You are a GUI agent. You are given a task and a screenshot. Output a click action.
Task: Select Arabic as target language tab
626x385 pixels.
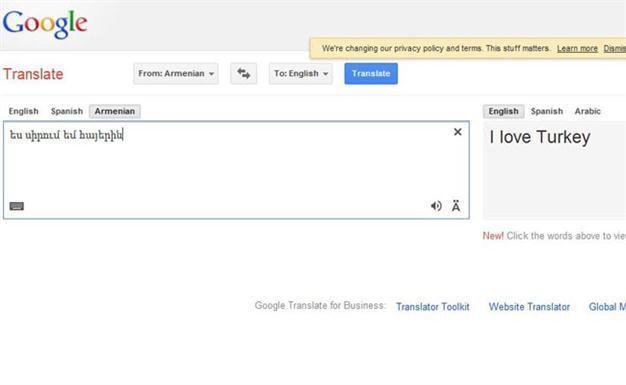(x=587, y=111)
